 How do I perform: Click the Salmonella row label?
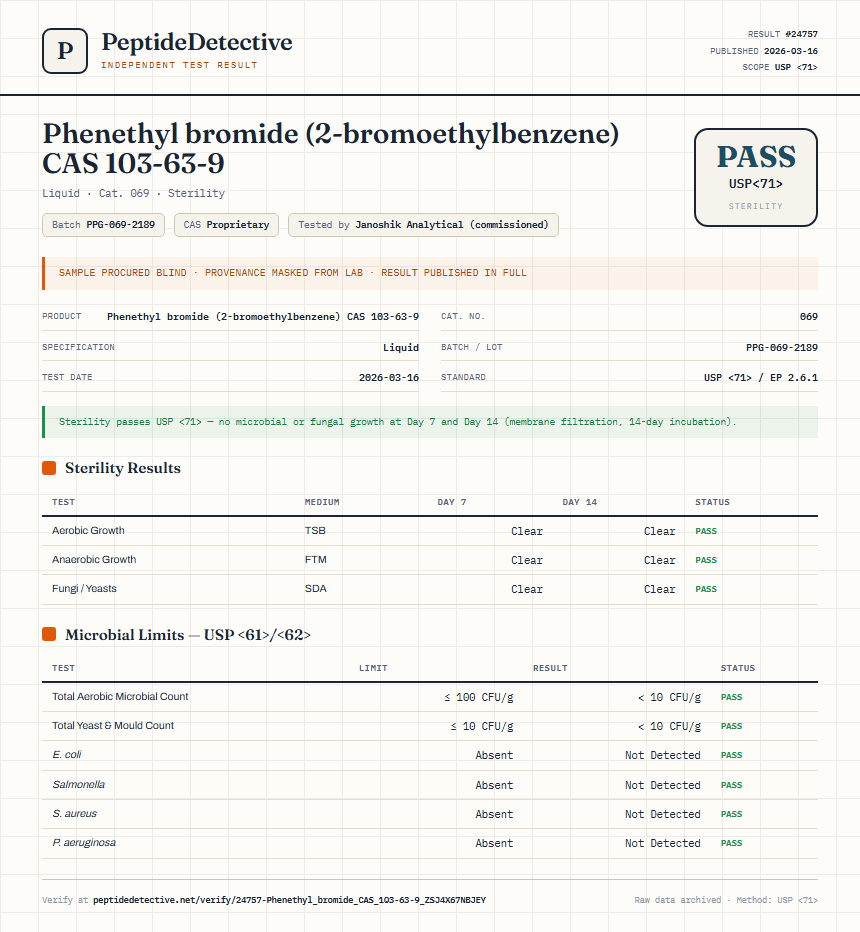click(78, 785)
